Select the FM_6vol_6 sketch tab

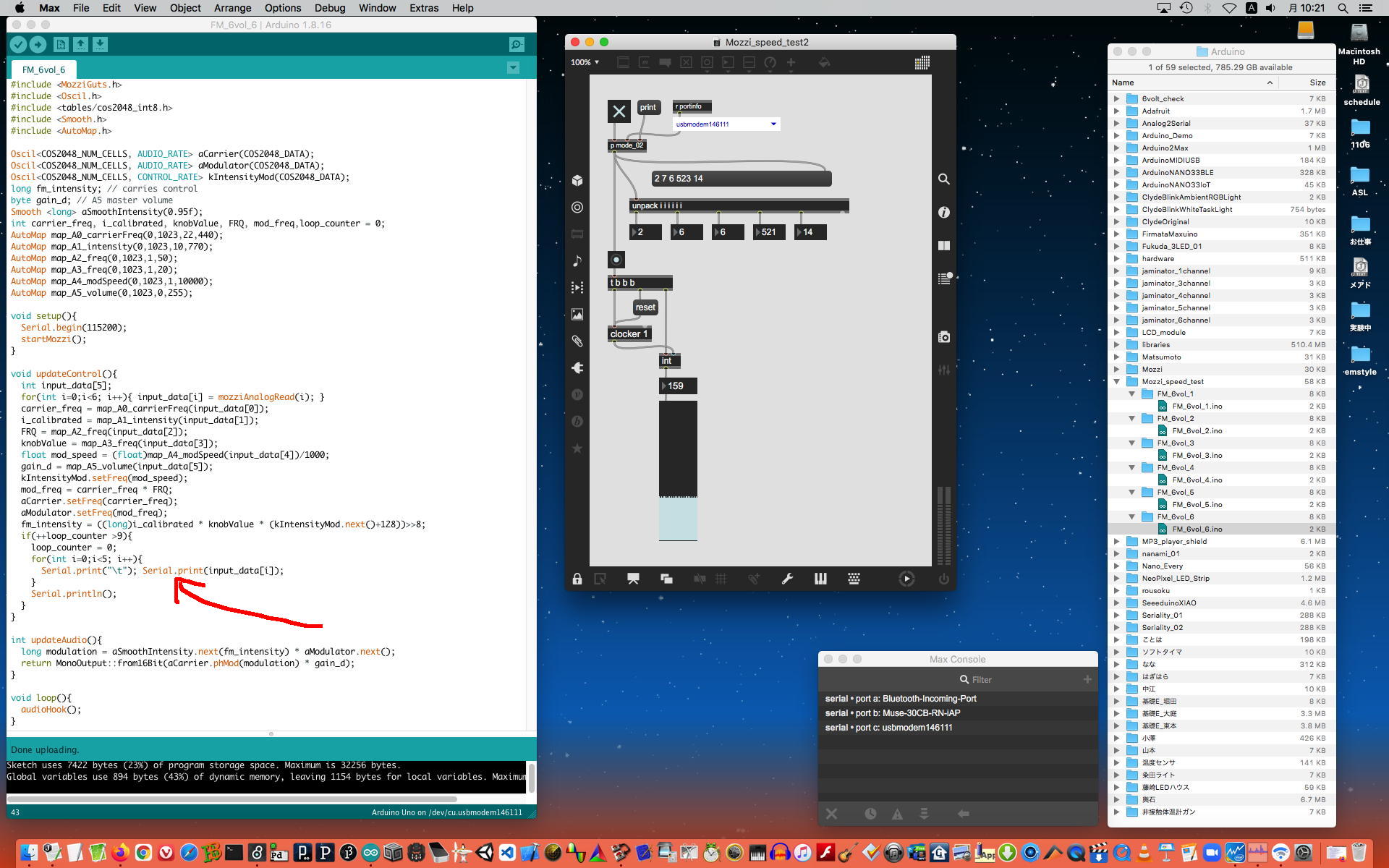[43, 69]
